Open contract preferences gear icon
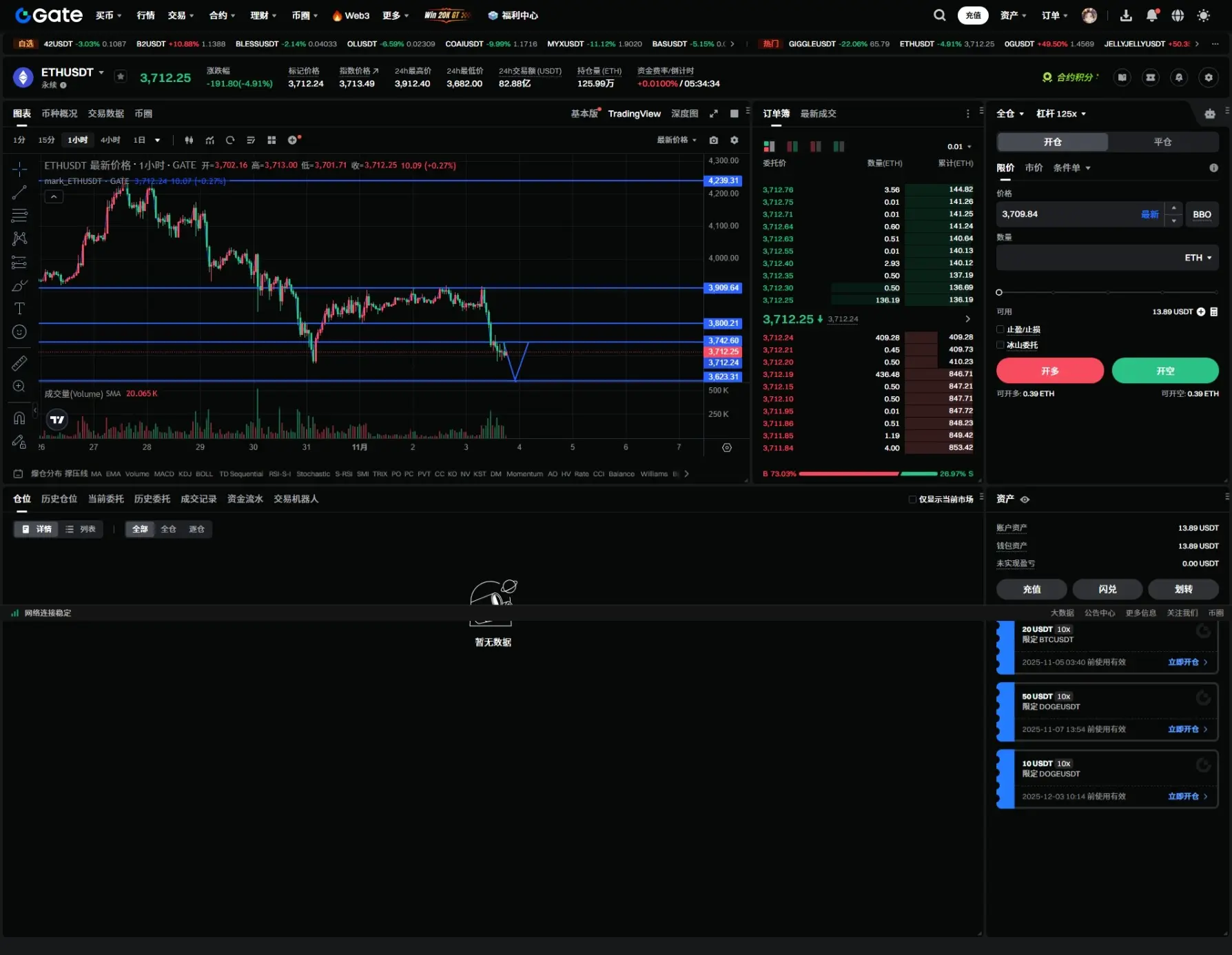The image size is (1232, 955). tap(1209, 77)
